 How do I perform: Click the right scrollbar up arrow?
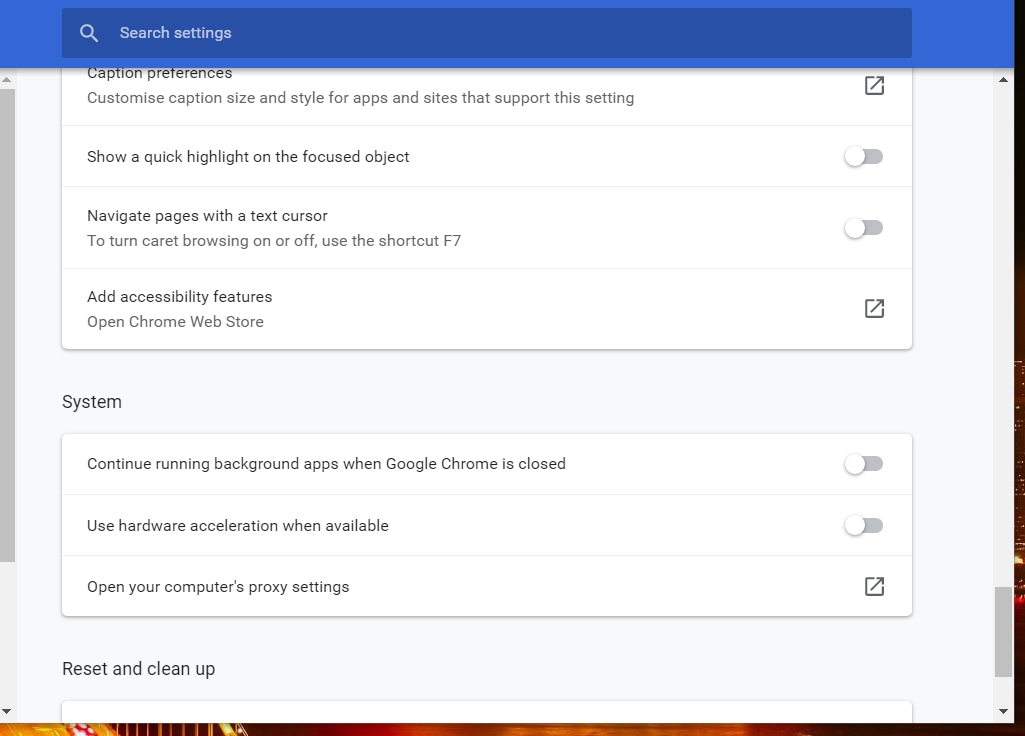pyautogui.click(x=1004, y=79)
